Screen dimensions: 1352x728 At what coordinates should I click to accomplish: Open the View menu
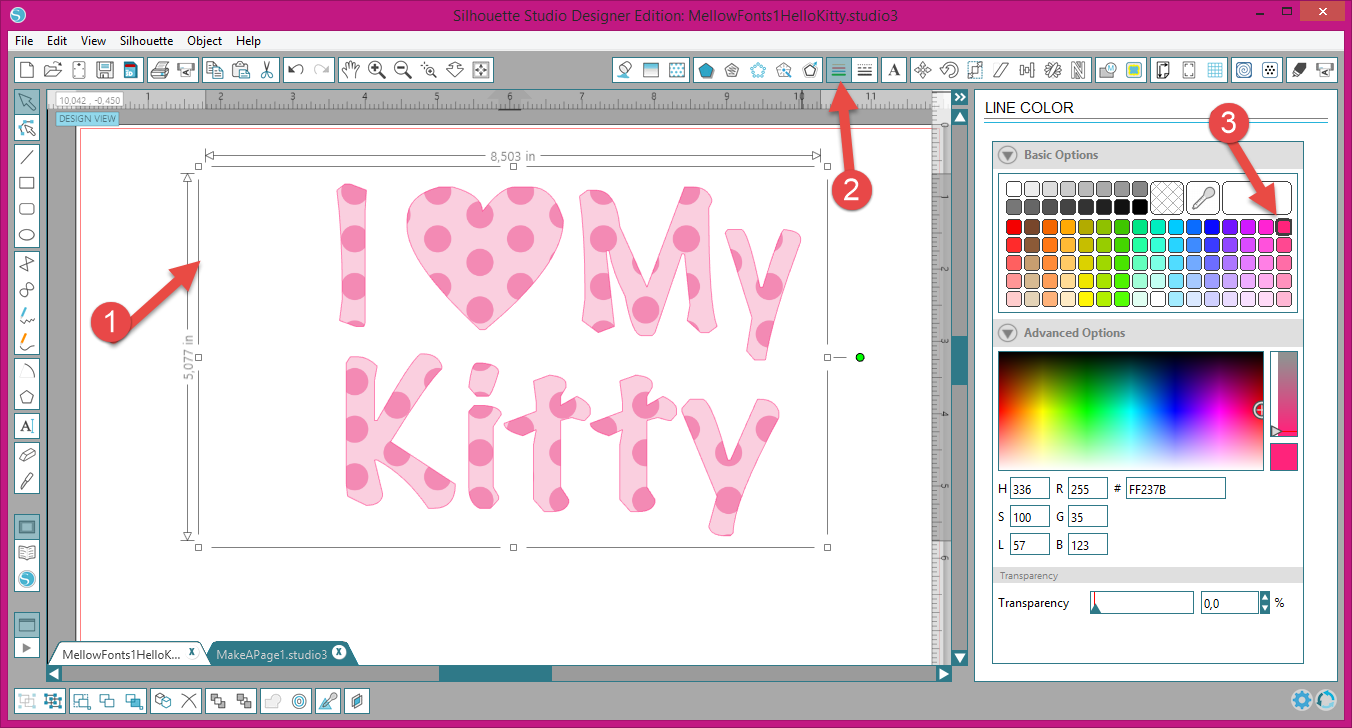[93, 41]
